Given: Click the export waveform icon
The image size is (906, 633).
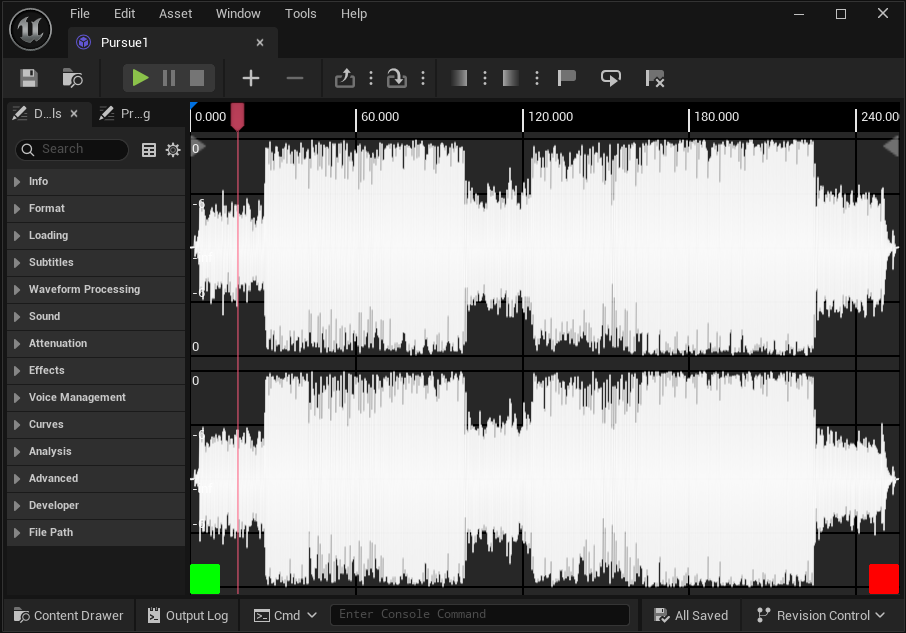Looking at the screenshot, I should [x=345, y=78].
